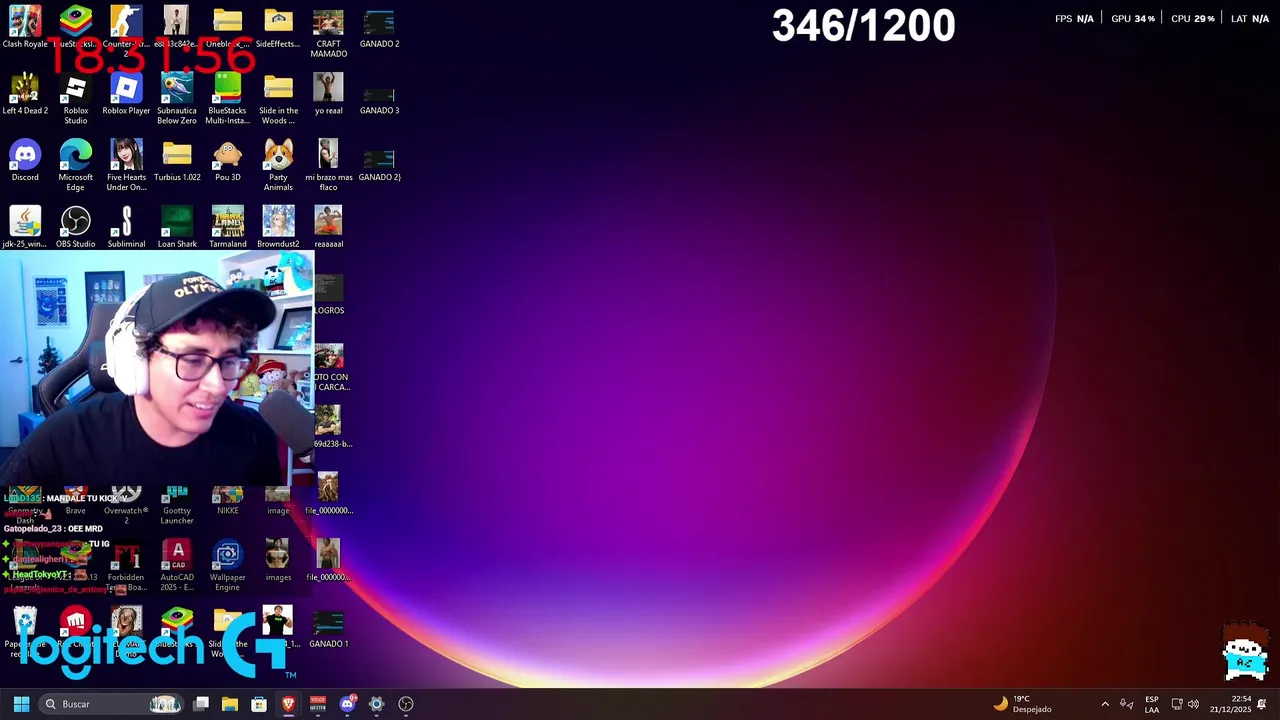This screenshot has width=1280, height=720.
Task: Open the BlueStacks Multi-Instance shortcut
Action: click(x=227, y=99)
